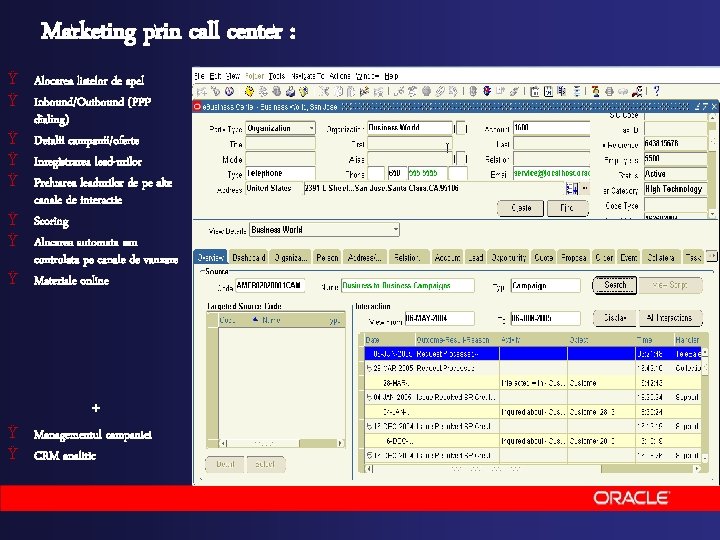Open the Navigate To menu
Screen dimensions: 720x540
tap(308, 76)
